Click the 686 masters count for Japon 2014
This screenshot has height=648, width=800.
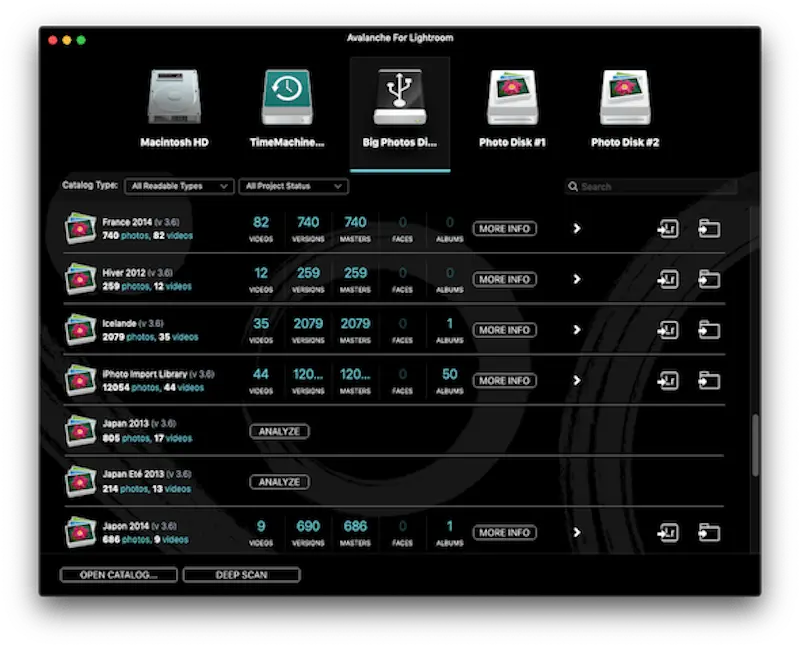click(355, 527)
